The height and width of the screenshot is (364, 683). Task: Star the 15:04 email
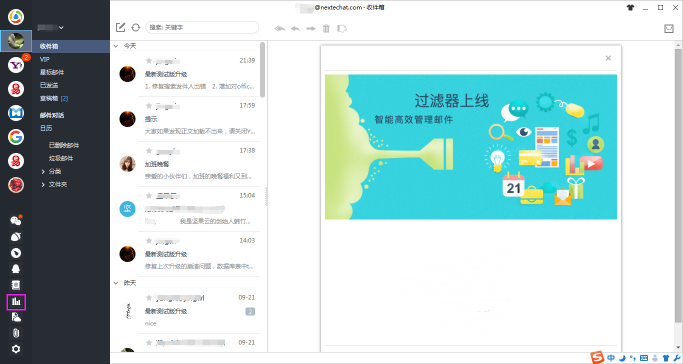point(149,195)
